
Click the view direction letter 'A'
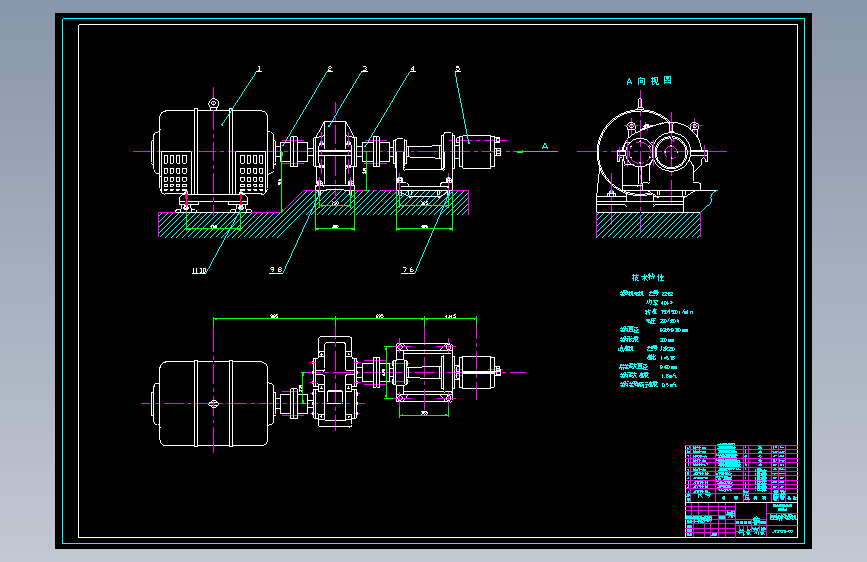545,146
